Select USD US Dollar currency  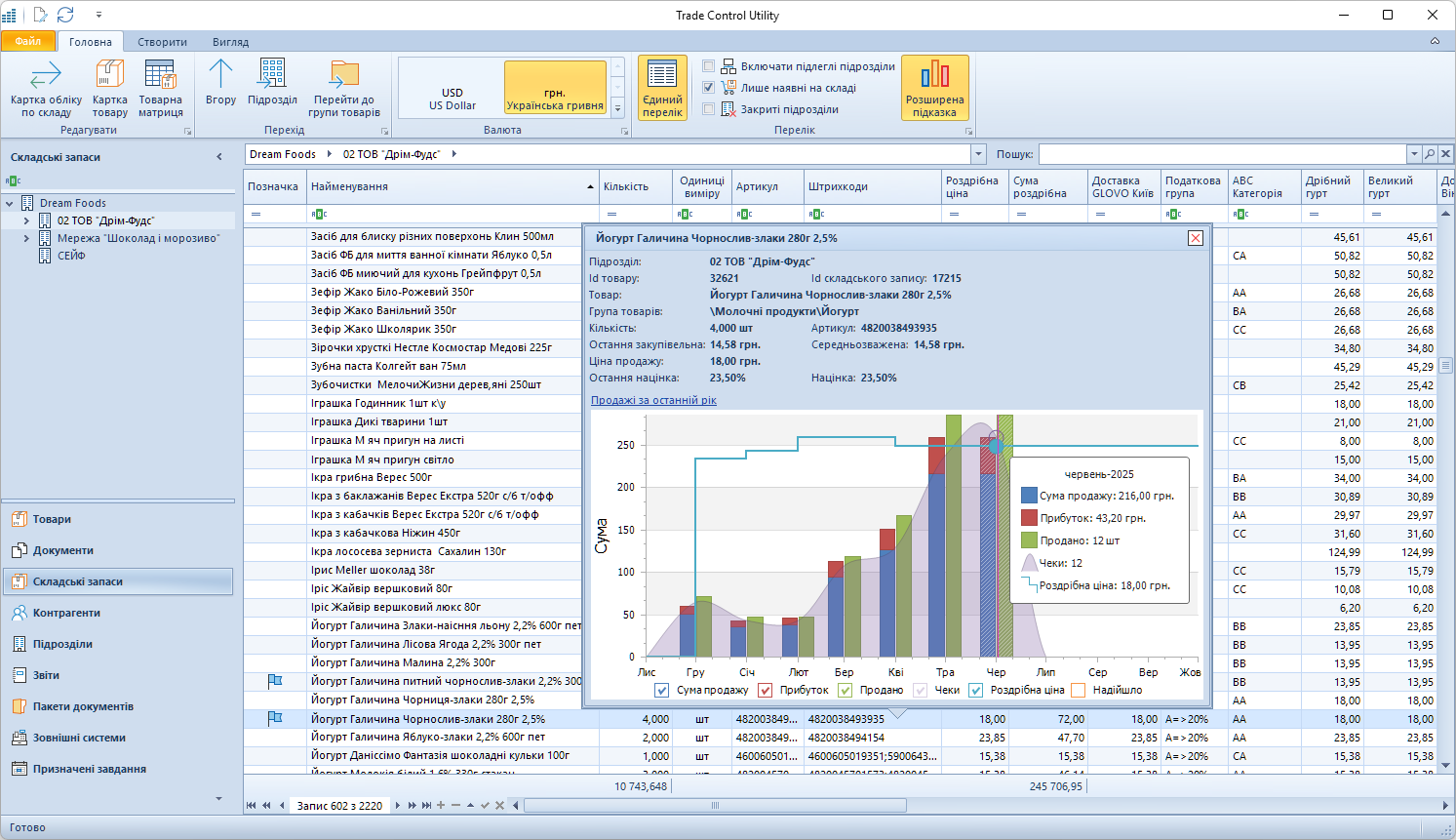tap(453, 99)
